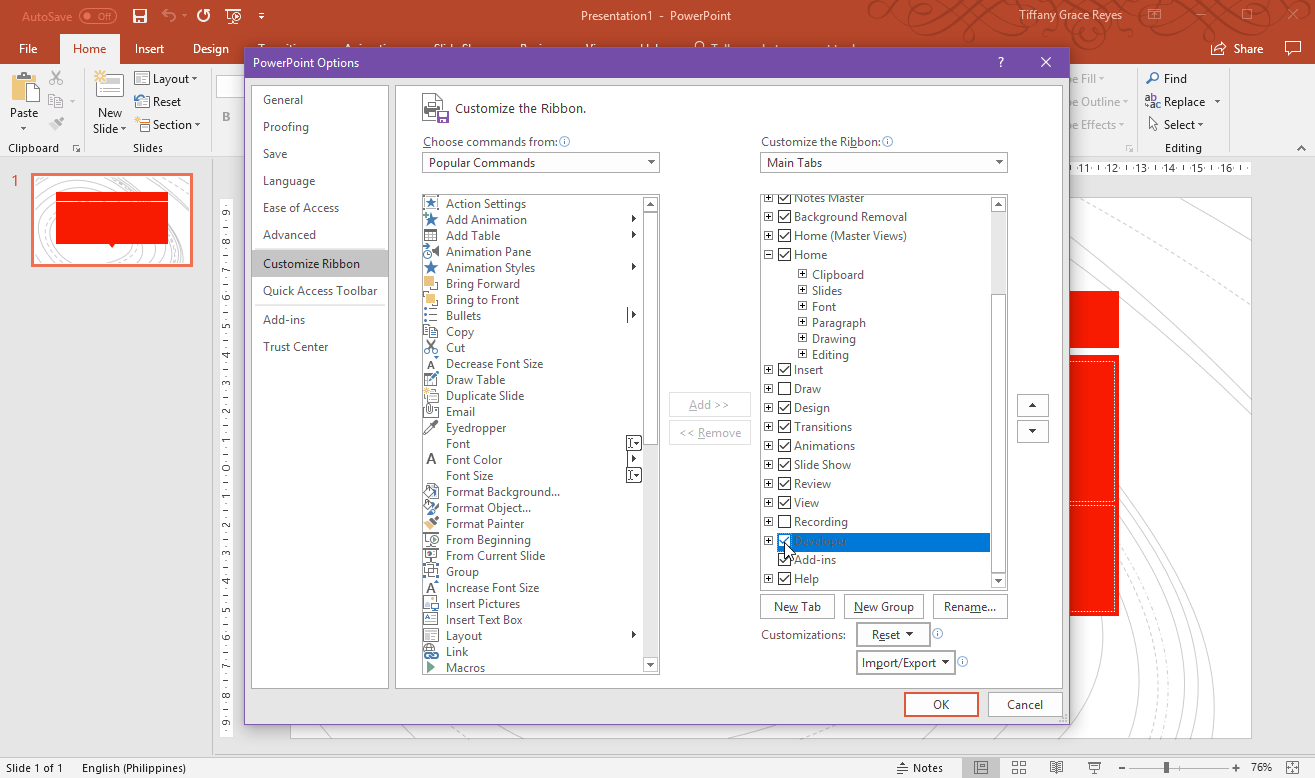
Task: Click the Move Down arrow button
Action: pos(1032,432)
